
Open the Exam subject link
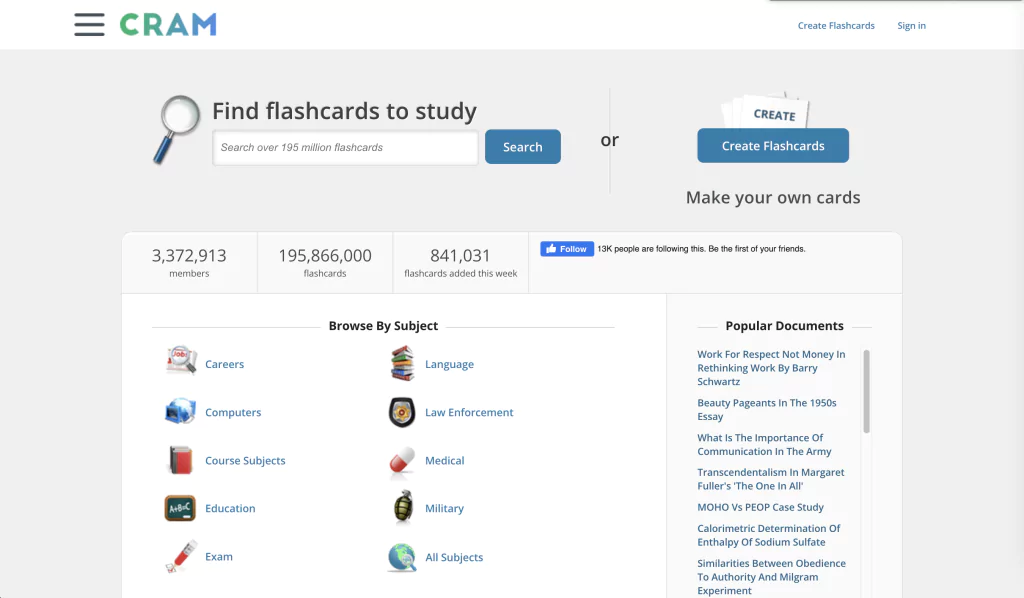coord(219,557)
